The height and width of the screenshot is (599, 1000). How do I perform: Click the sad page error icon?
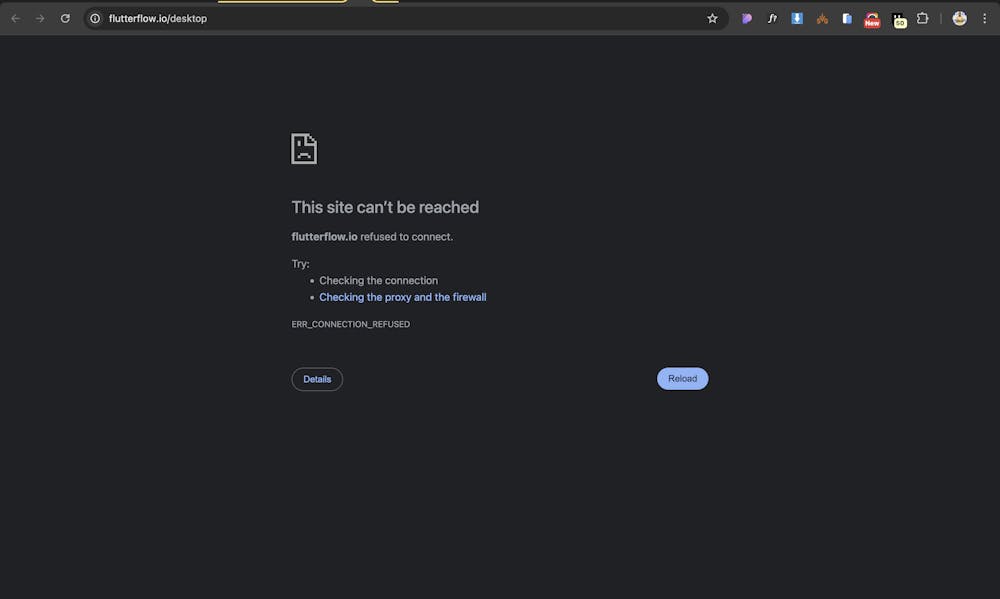coord(304,149)
